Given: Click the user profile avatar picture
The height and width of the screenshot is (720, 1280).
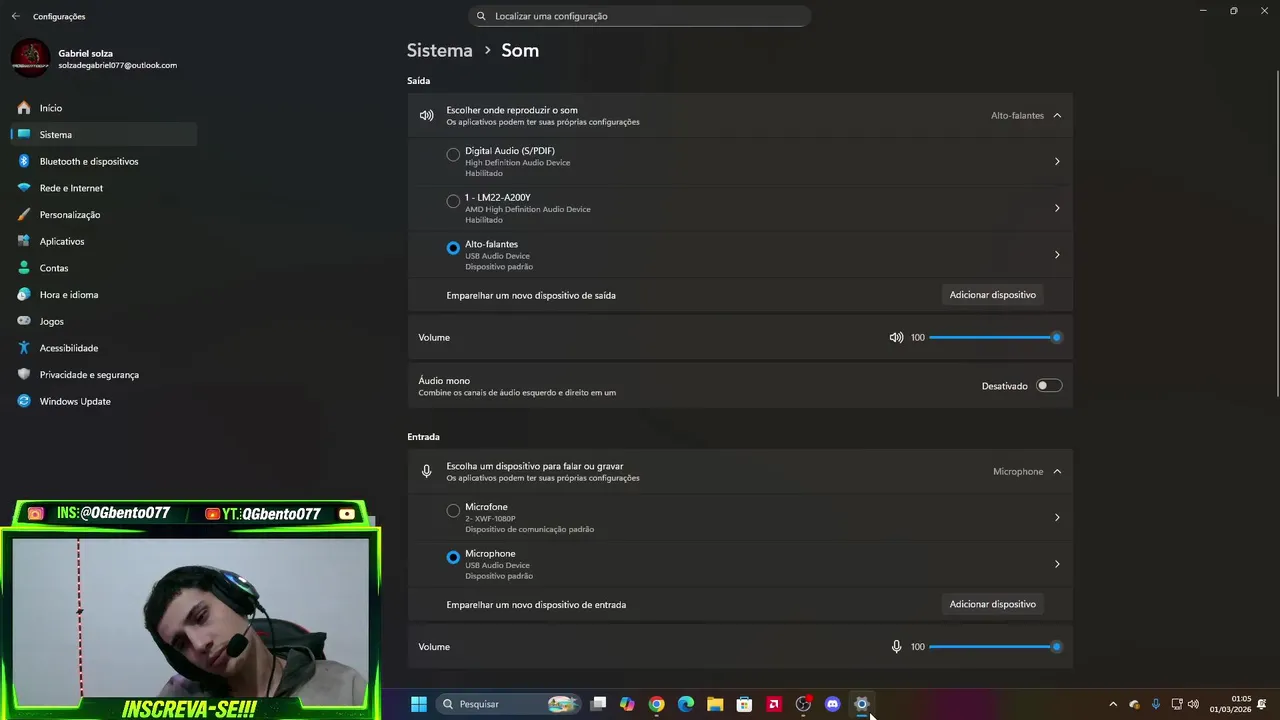Looking at the screenshot, I should pos(30,58).
